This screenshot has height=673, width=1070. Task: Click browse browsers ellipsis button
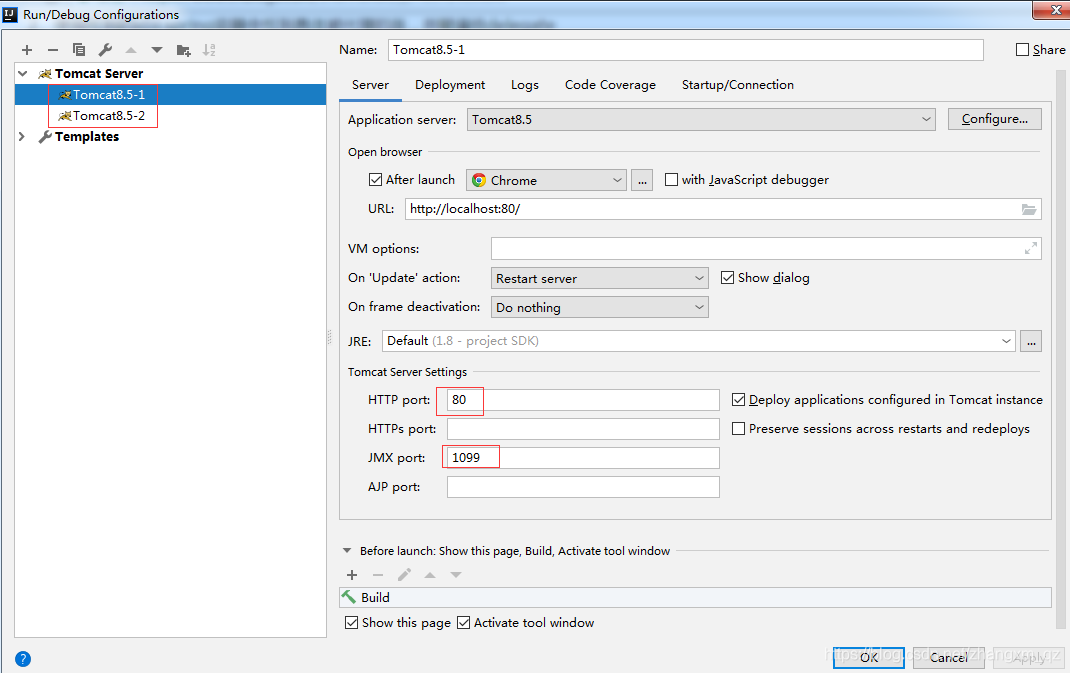tap(641, 180)
